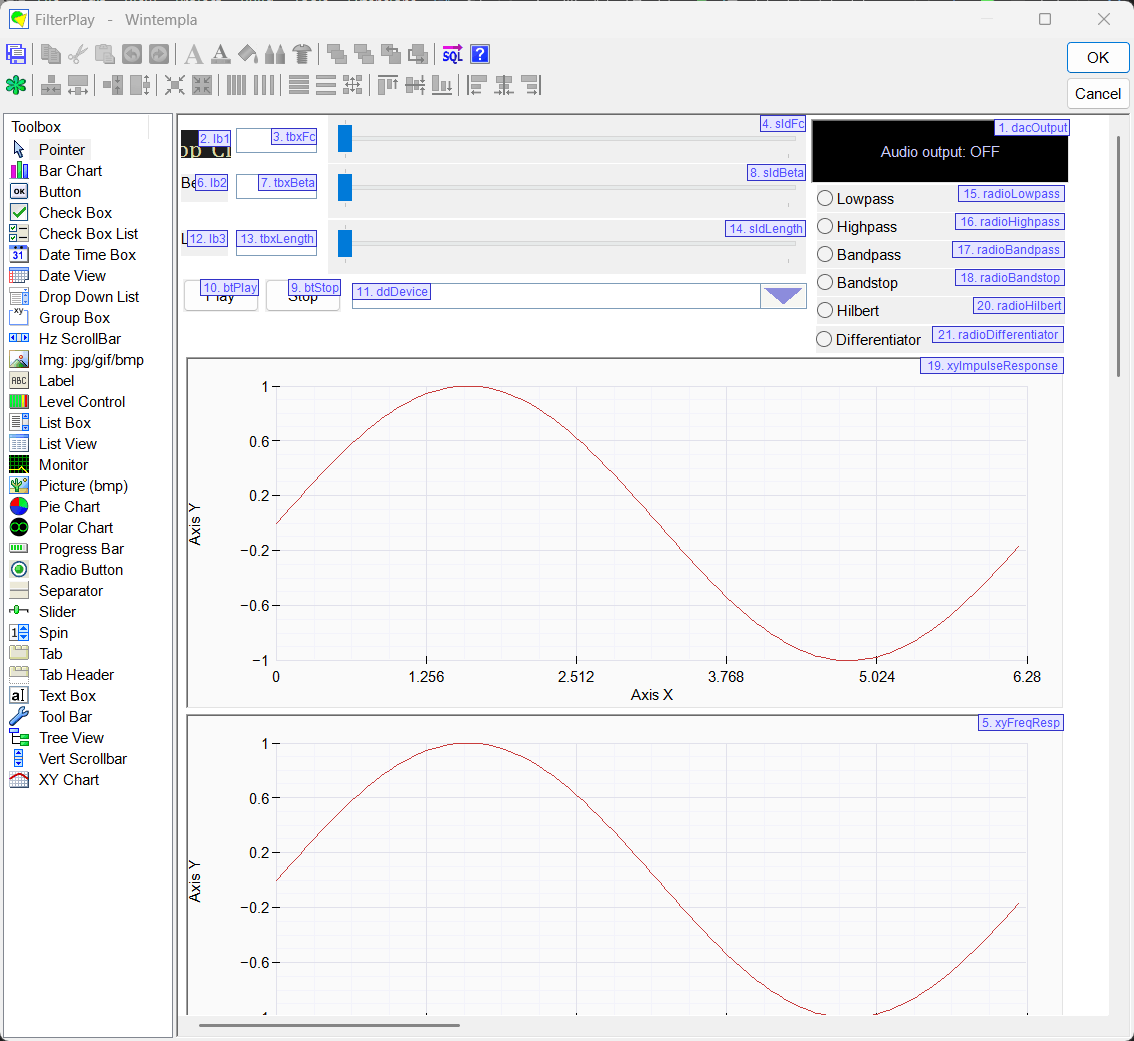Click the Undo arrow icon
This screenshot has height=1041, width=1134.
point(132,54)
